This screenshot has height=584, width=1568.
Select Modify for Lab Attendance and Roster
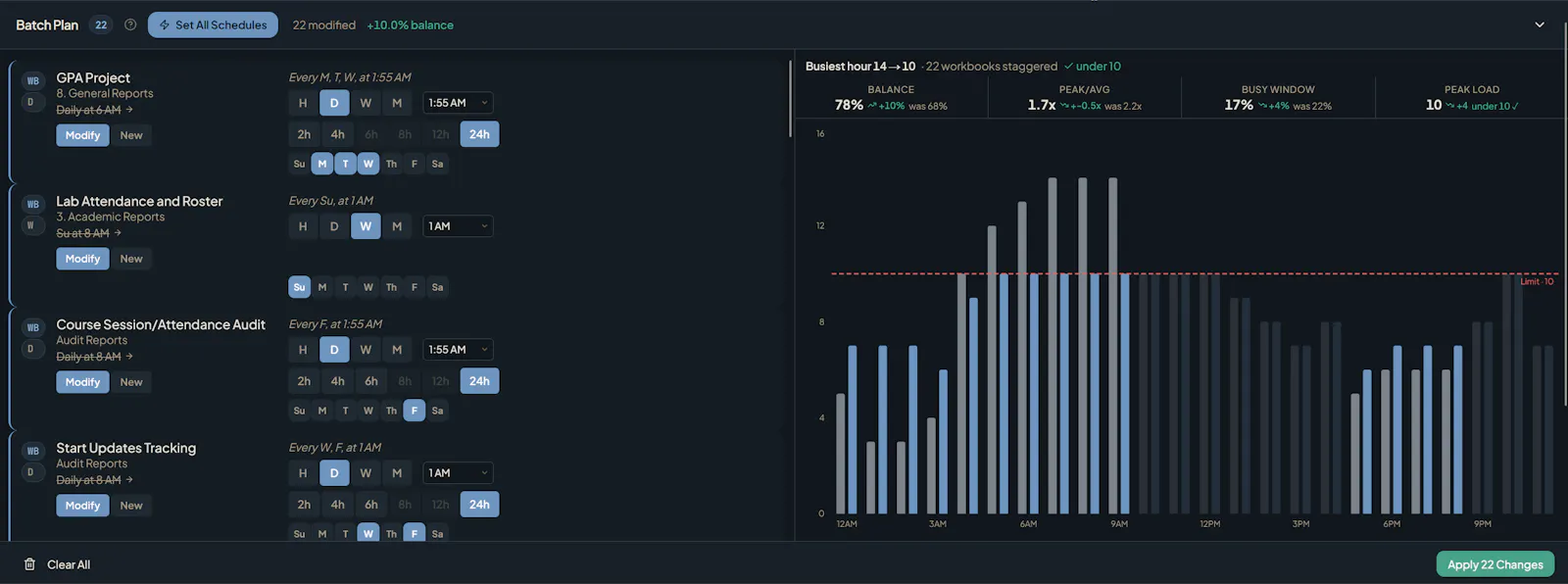(x=82, y=259)
